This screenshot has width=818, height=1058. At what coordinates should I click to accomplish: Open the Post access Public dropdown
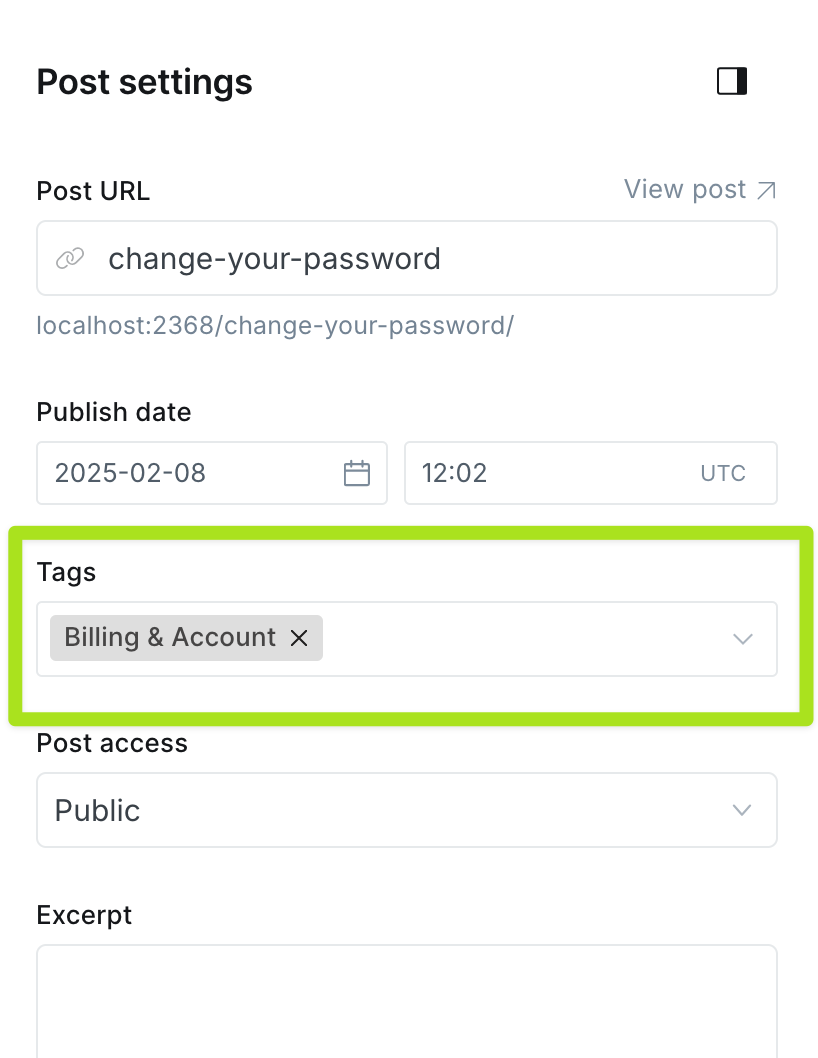coord(380,810)
